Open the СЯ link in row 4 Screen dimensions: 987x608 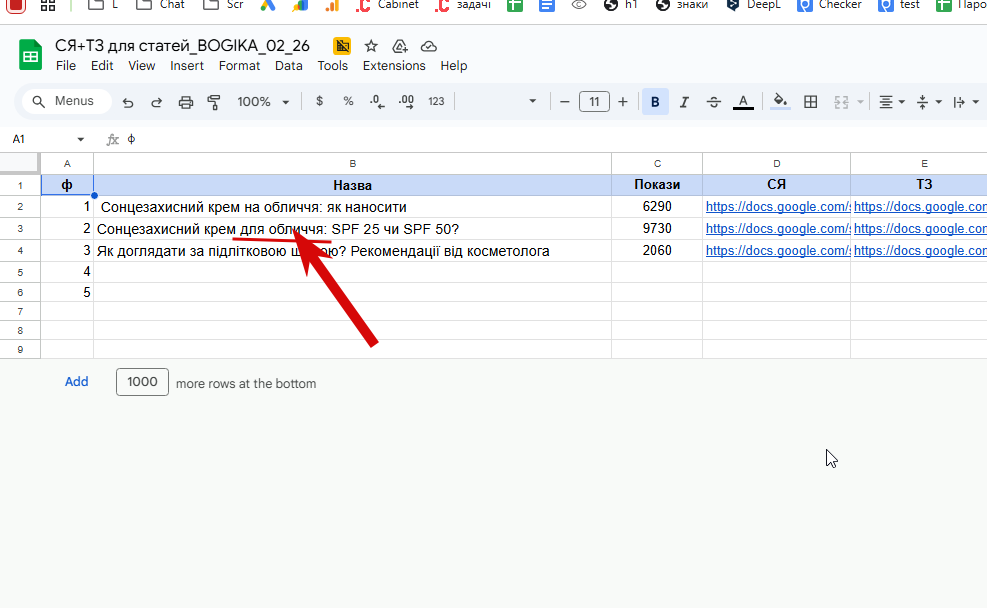point(778,251)
